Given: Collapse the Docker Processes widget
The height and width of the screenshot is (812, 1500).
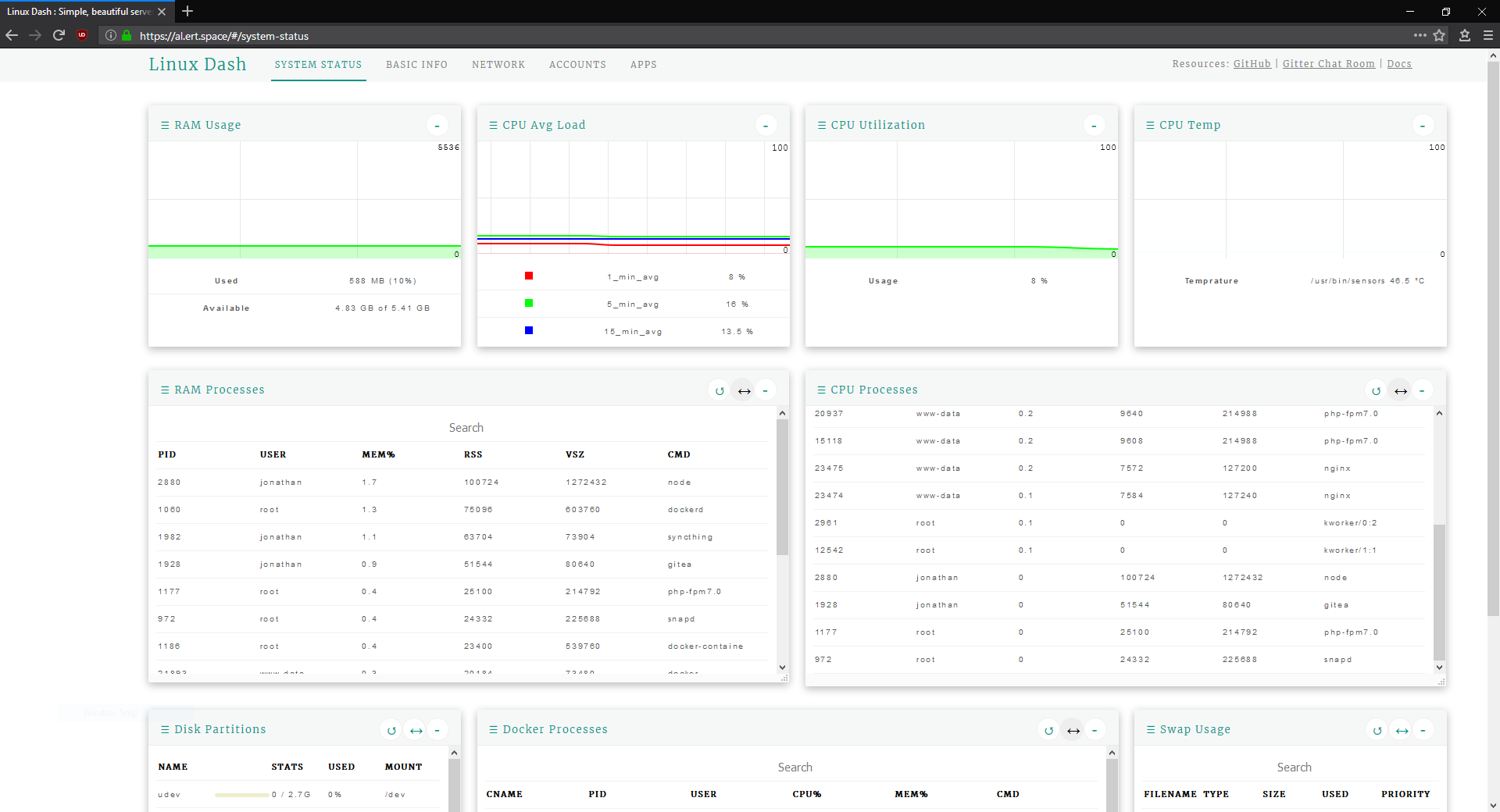Looking at the screenshot, I should click(1095, 730).
